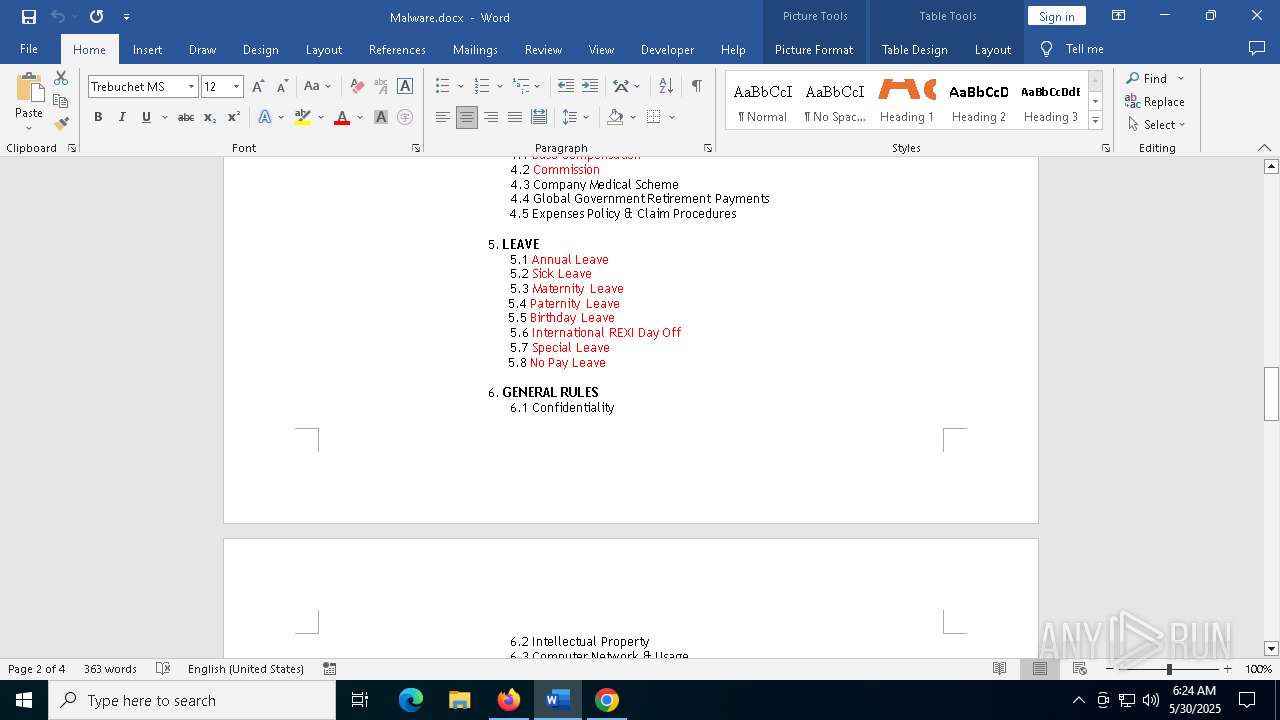Click Replace button
Image resolution: width=1280 pixels, height=720 pixels.
click(x=1155, y=101)
